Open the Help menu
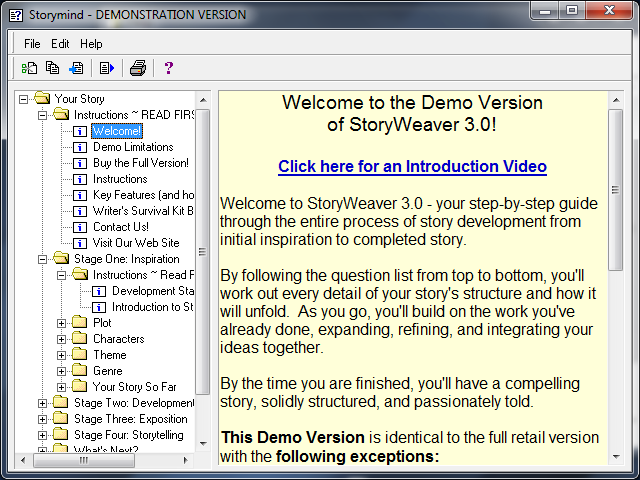This screenshot has height=480, width=640. 91,44
